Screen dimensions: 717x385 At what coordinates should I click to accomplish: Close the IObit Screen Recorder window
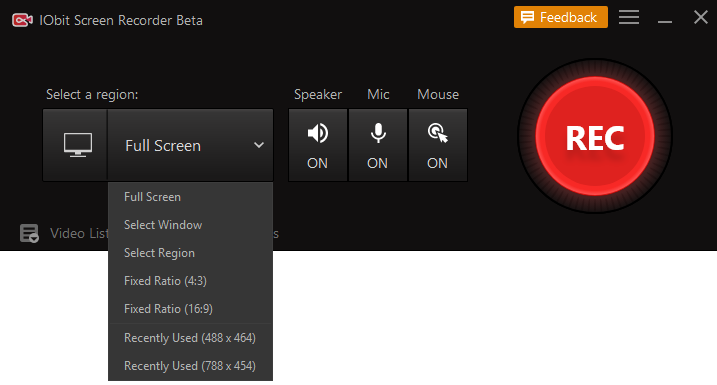click(x=701, y=17)
